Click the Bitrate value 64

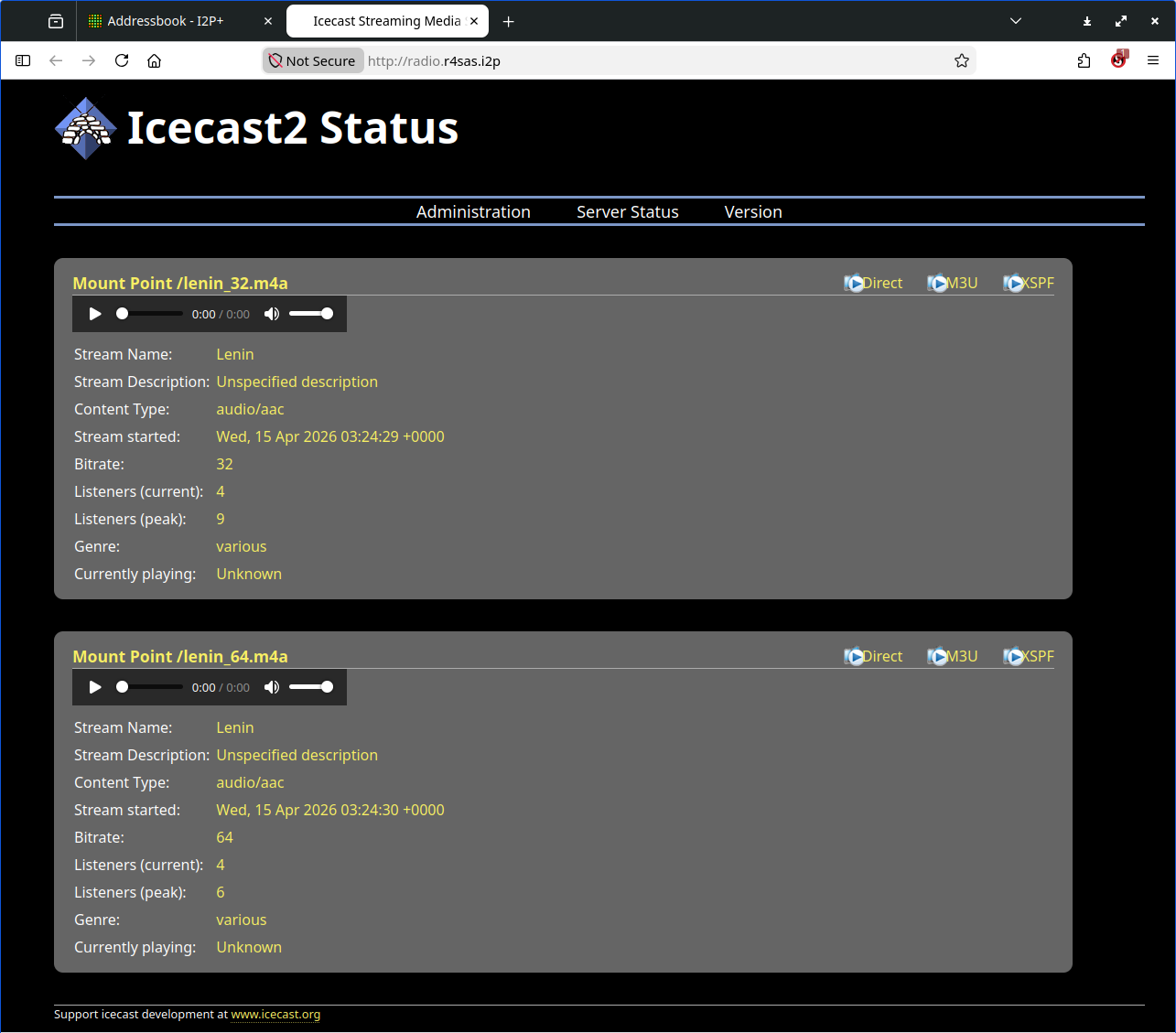coord(225,838)
